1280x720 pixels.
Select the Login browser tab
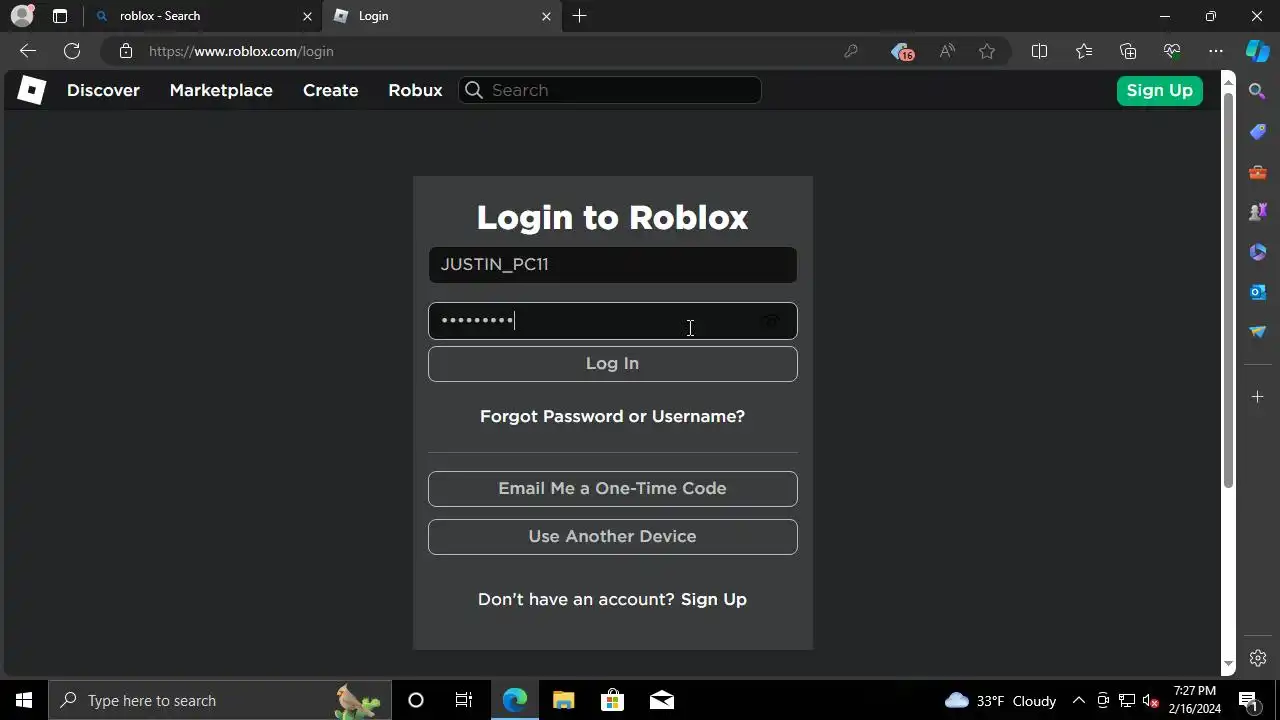[x=442, y=16]
